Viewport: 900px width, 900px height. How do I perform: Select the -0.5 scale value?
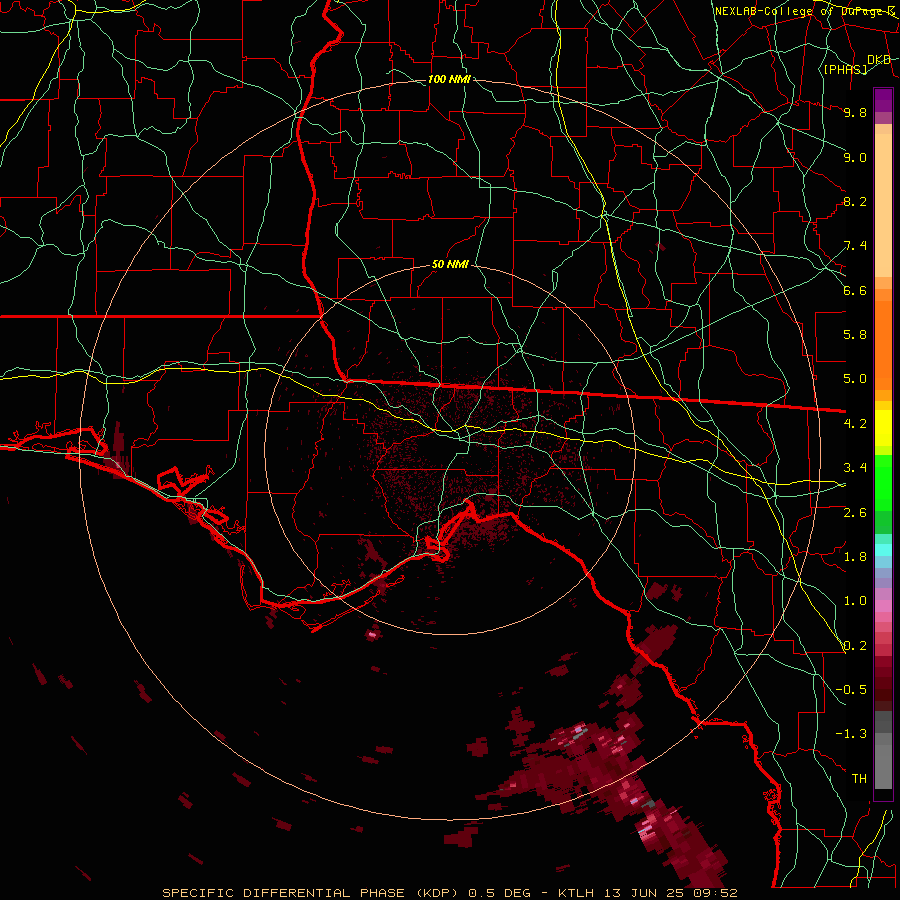pyautogui.click(x=851, y=690)
